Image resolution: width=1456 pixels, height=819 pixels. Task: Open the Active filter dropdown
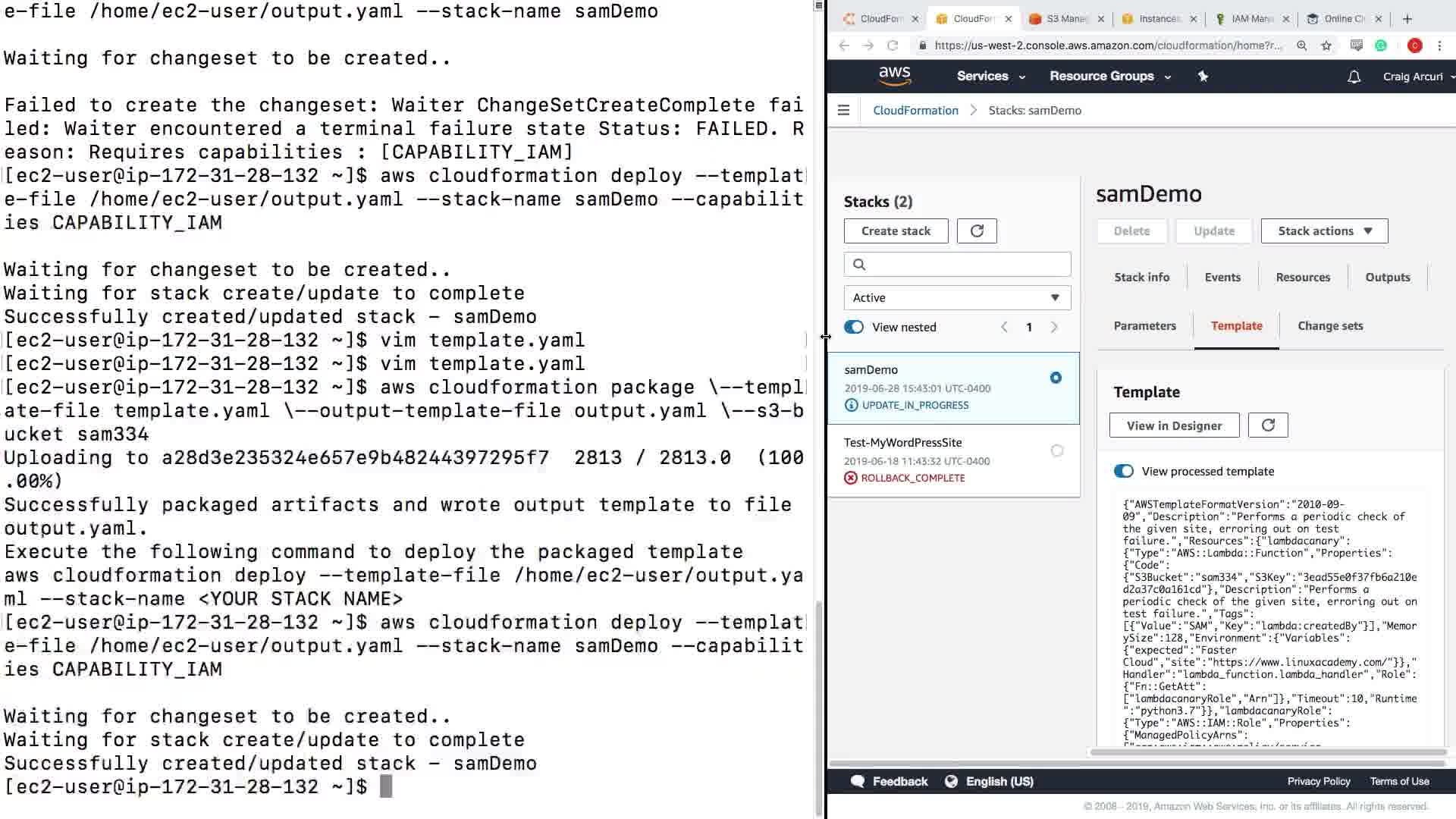(x=957, y=298)
